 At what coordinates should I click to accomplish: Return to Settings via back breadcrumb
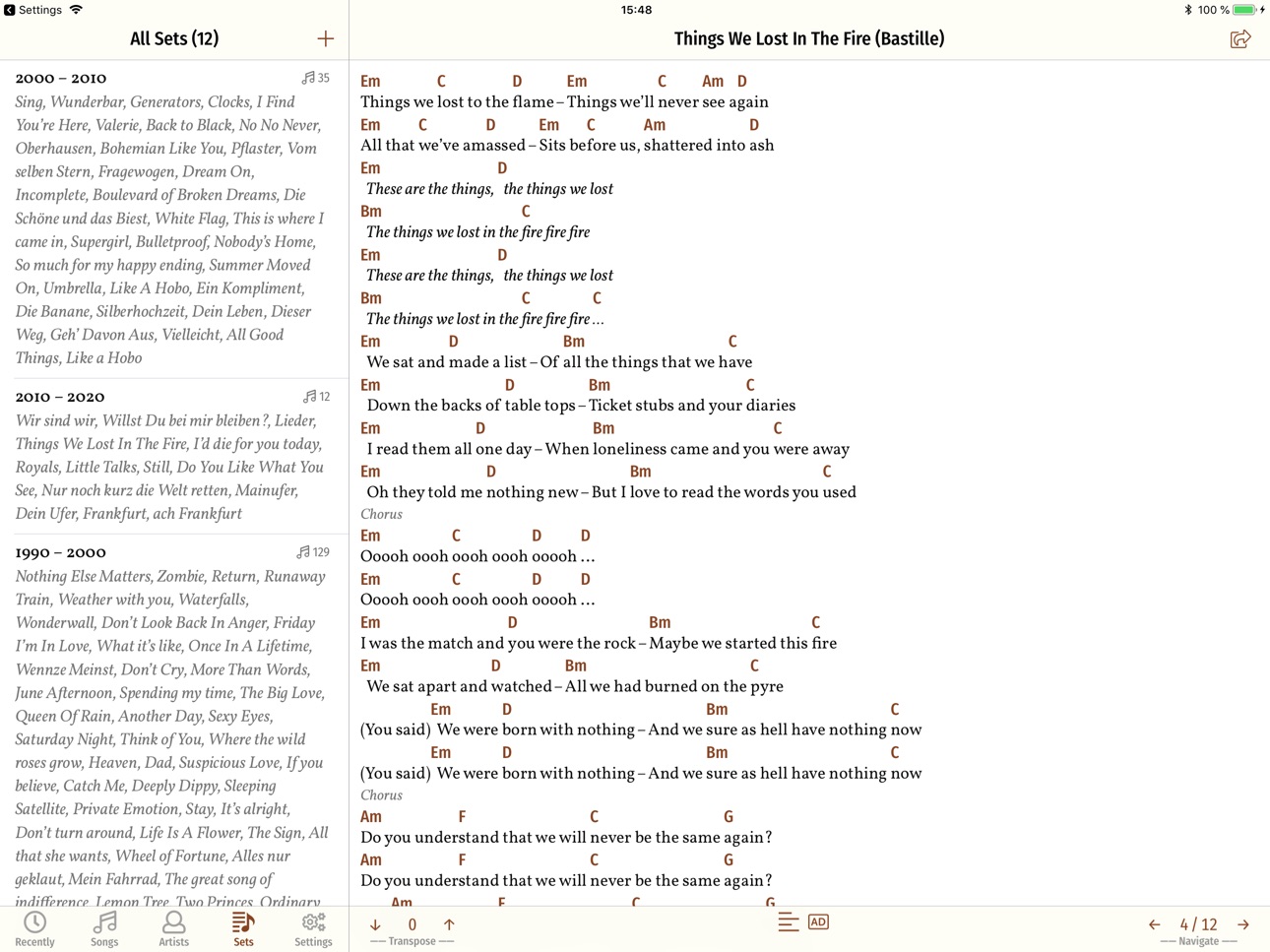tap(33, 10)
